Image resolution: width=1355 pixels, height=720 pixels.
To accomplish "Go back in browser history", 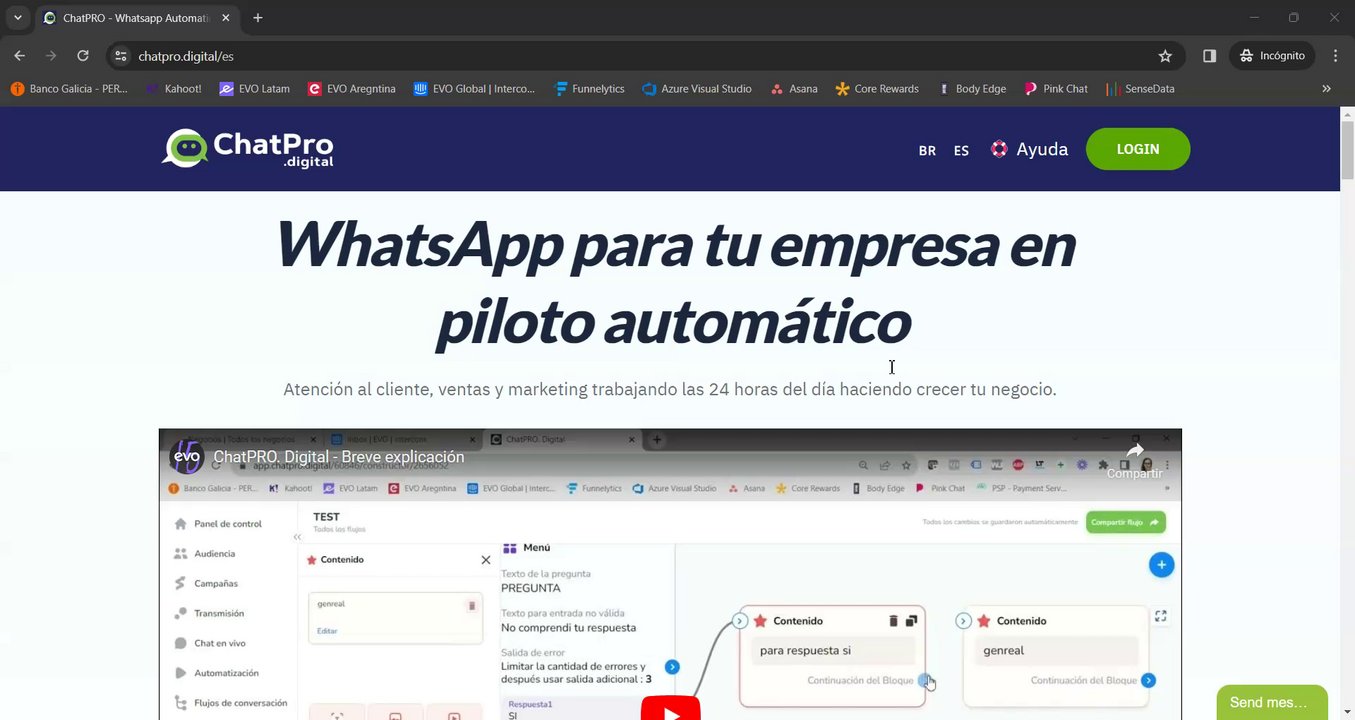I will click(x=19, y=56).
